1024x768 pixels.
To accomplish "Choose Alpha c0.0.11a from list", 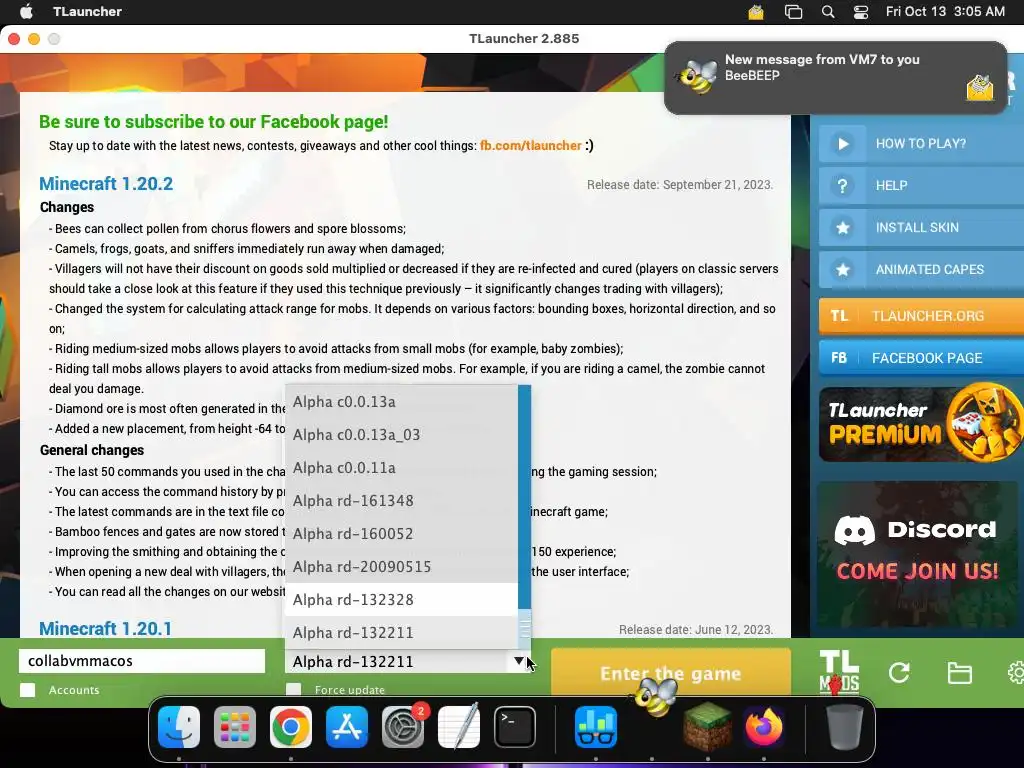I will pyautogui.click(x=401, y=468).
